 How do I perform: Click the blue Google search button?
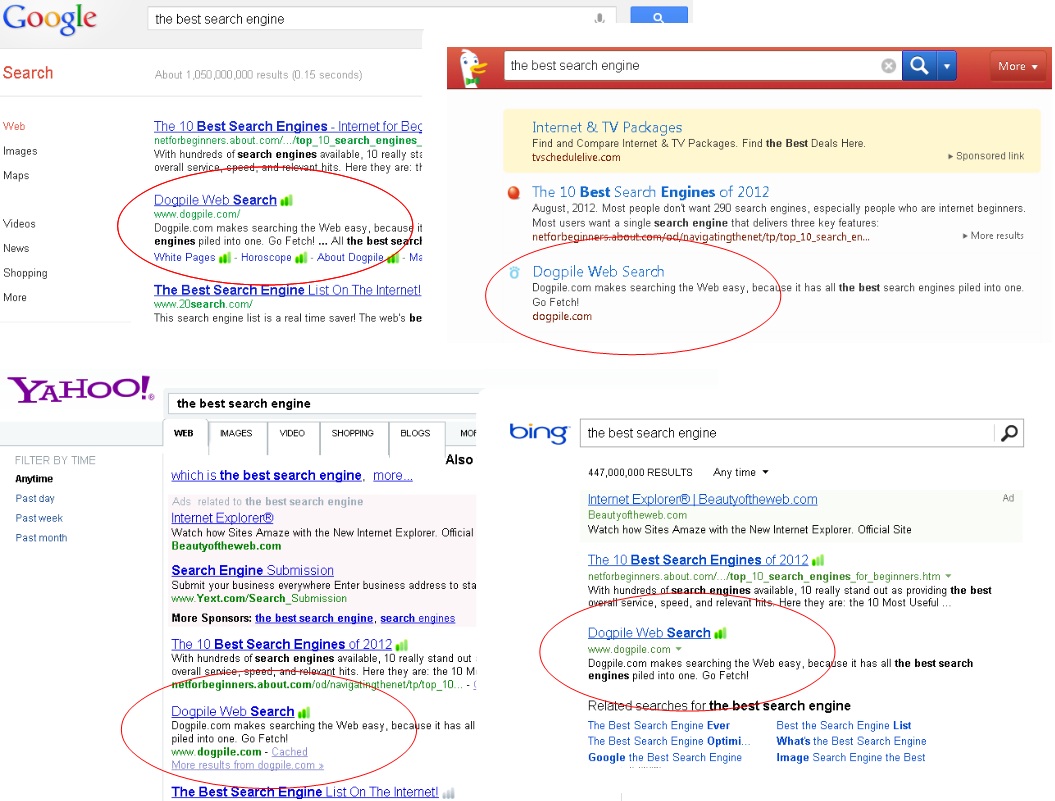pos(659,15)
